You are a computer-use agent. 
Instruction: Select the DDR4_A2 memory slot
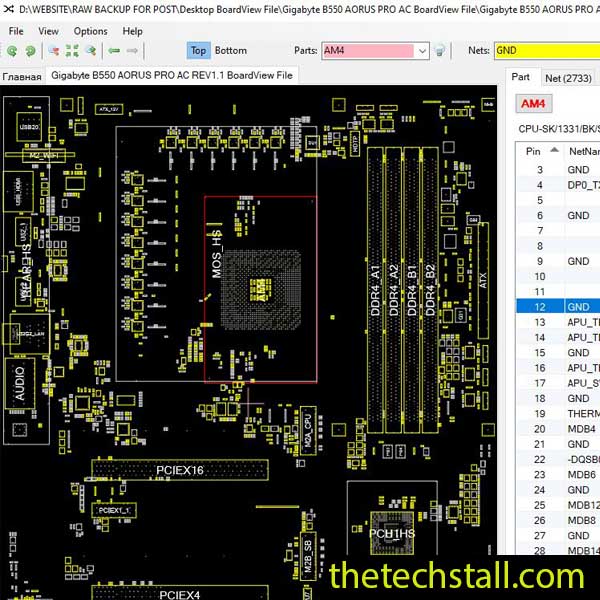393,290
